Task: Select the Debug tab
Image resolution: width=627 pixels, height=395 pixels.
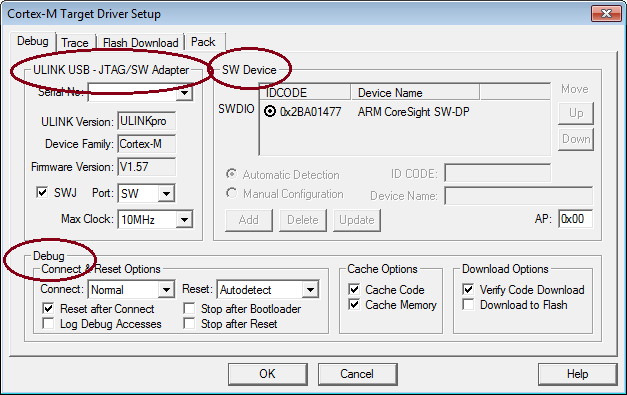Action: point(33,41)
